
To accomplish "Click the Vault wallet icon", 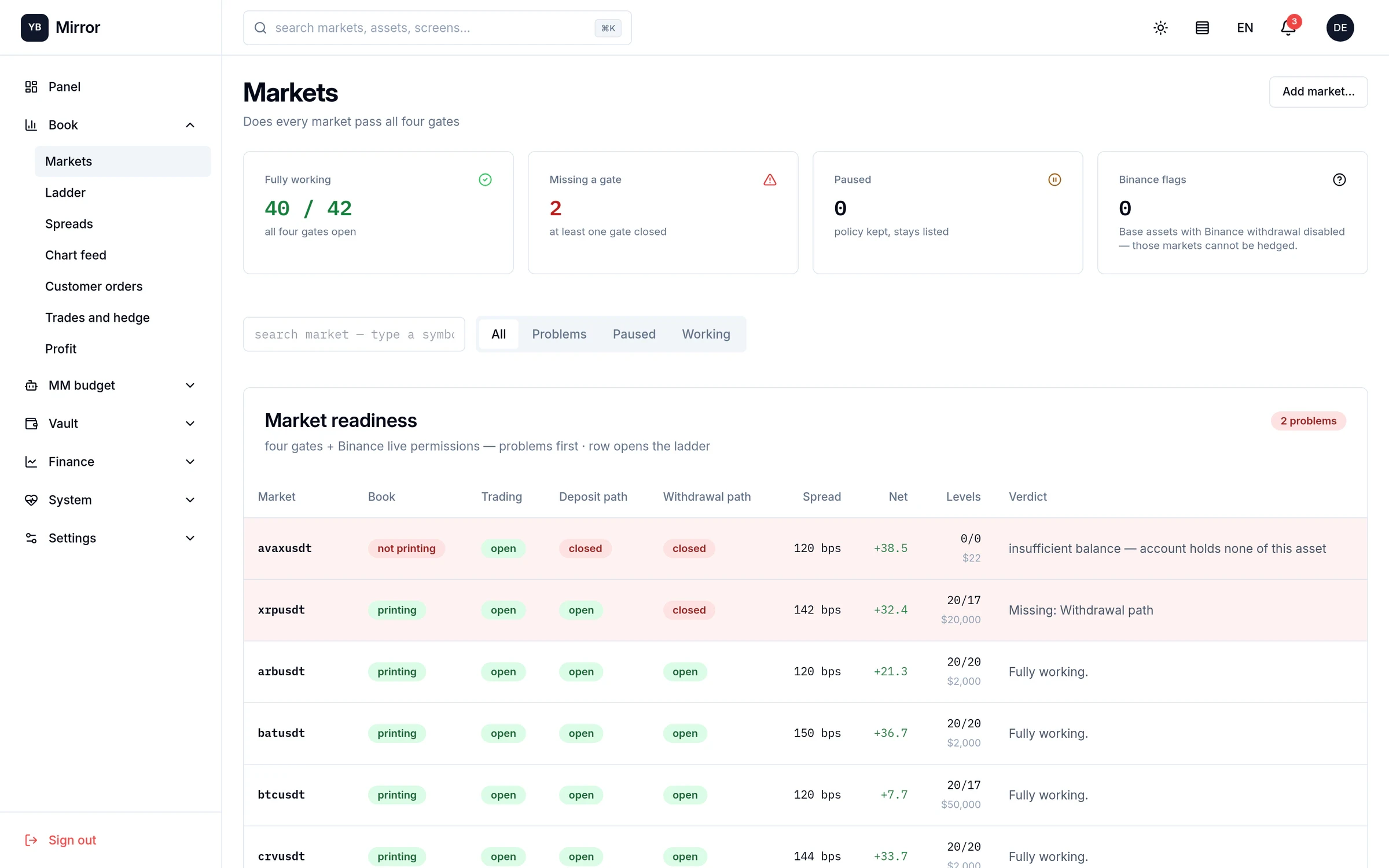I will click(31, 424).
